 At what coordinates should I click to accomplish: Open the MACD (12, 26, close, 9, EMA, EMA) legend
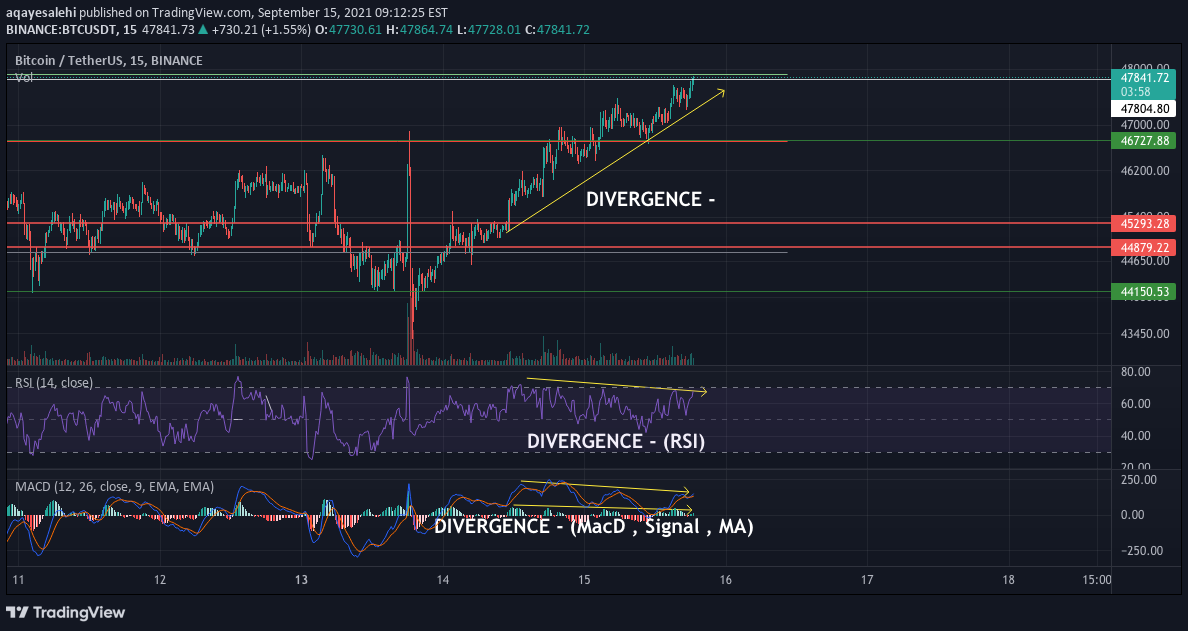pos(114,486)
